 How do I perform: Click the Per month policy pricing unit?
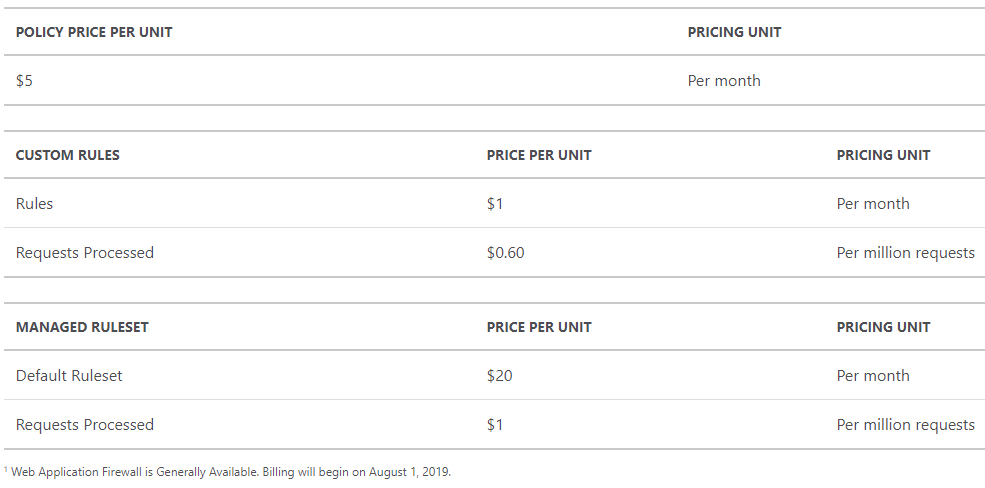click(x=724, y=80)
